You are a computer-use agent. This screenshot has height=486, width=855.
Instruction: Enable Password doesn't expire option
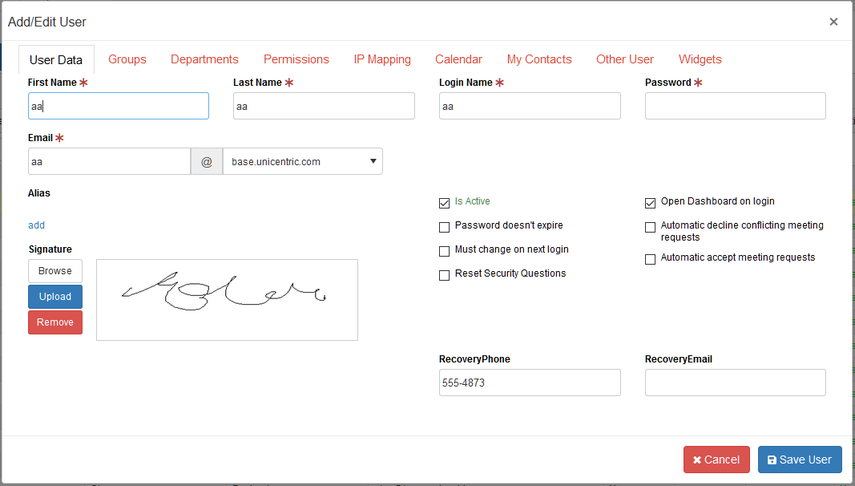[x=444, y=227]
